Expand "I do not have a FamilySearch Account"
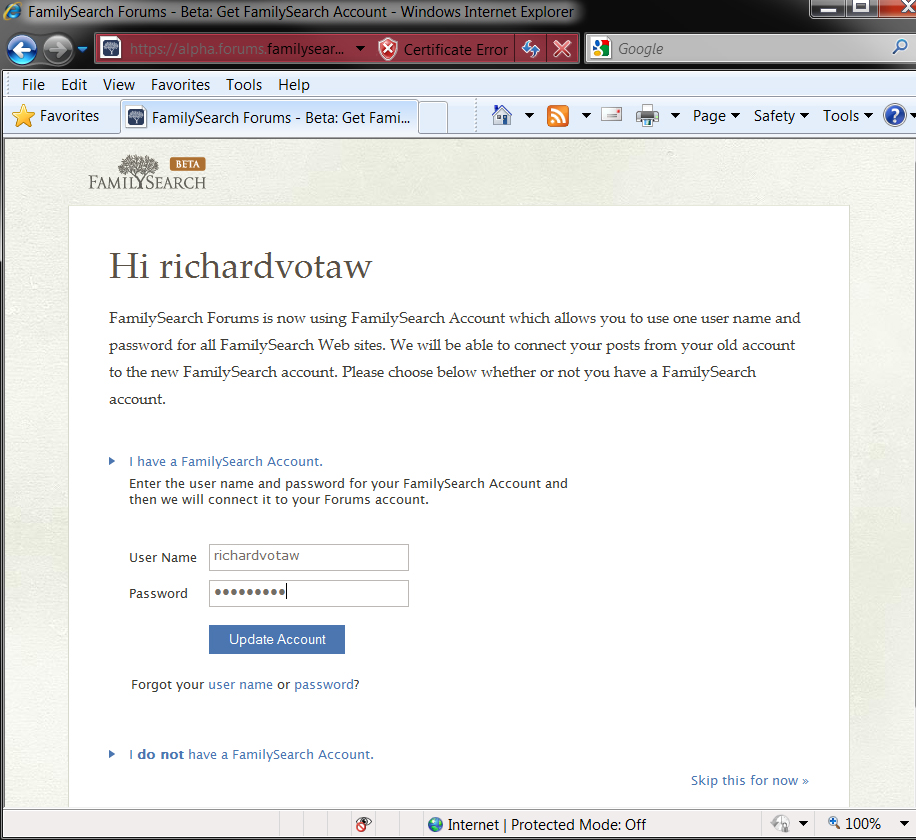The width and height of the screenshot is (916, 840). click(255, 754)
